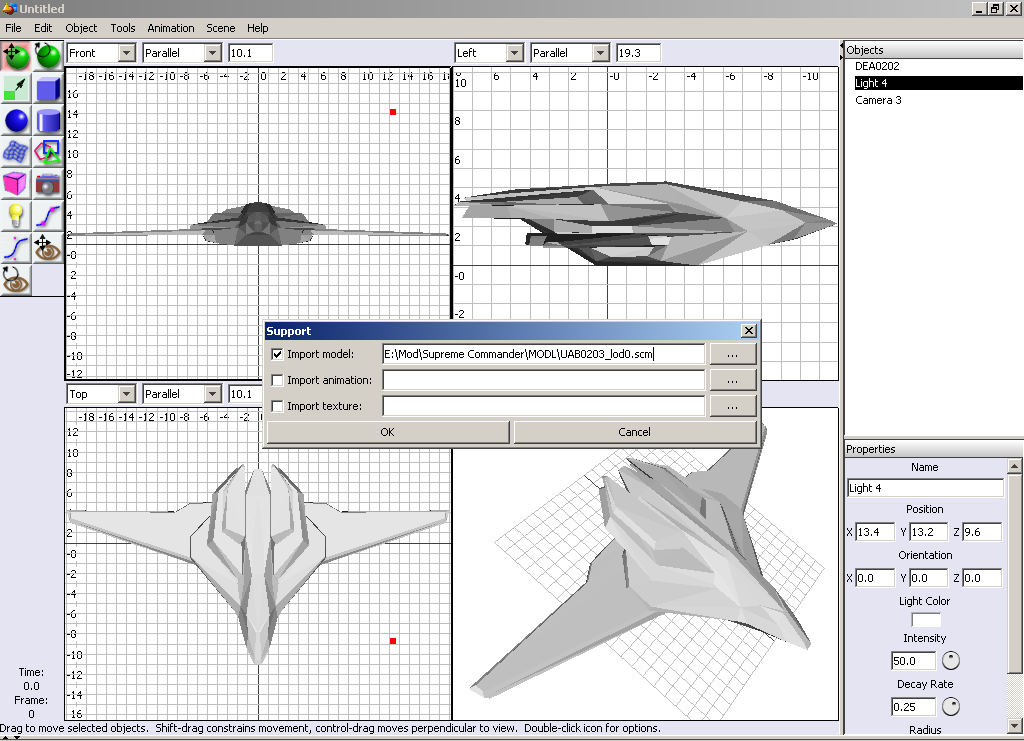The image size is (1024, 741).
Task: Select the Create Polygon tool
Action: 48,153
